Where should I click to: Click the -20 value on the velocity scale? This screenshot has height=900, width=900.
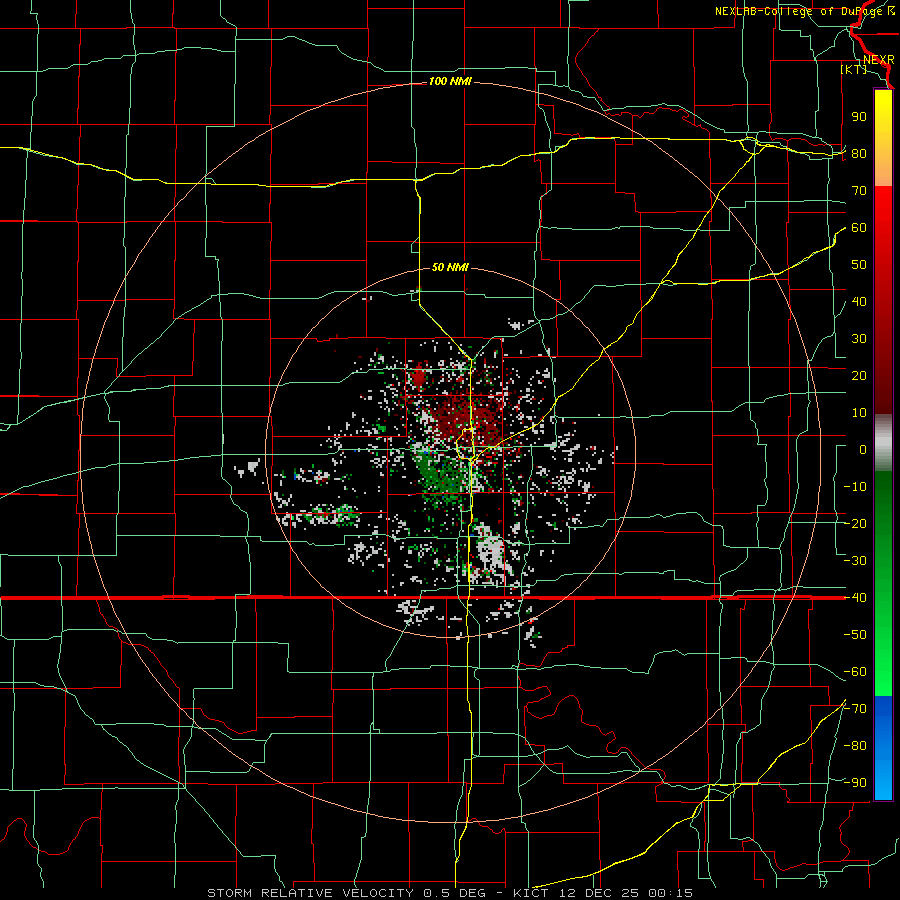855,524
